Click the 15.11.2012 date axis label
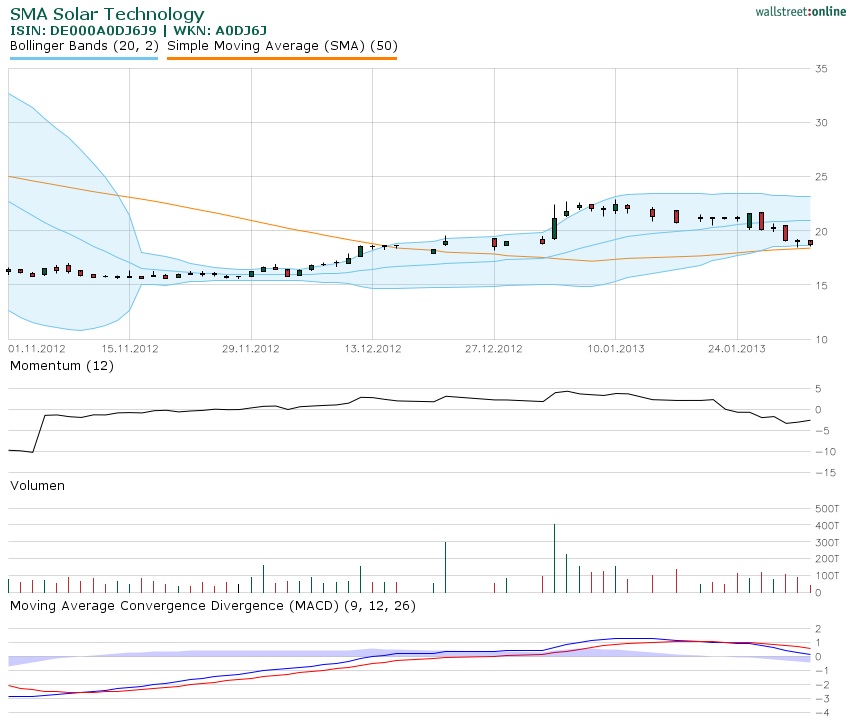 coord(129,349)
